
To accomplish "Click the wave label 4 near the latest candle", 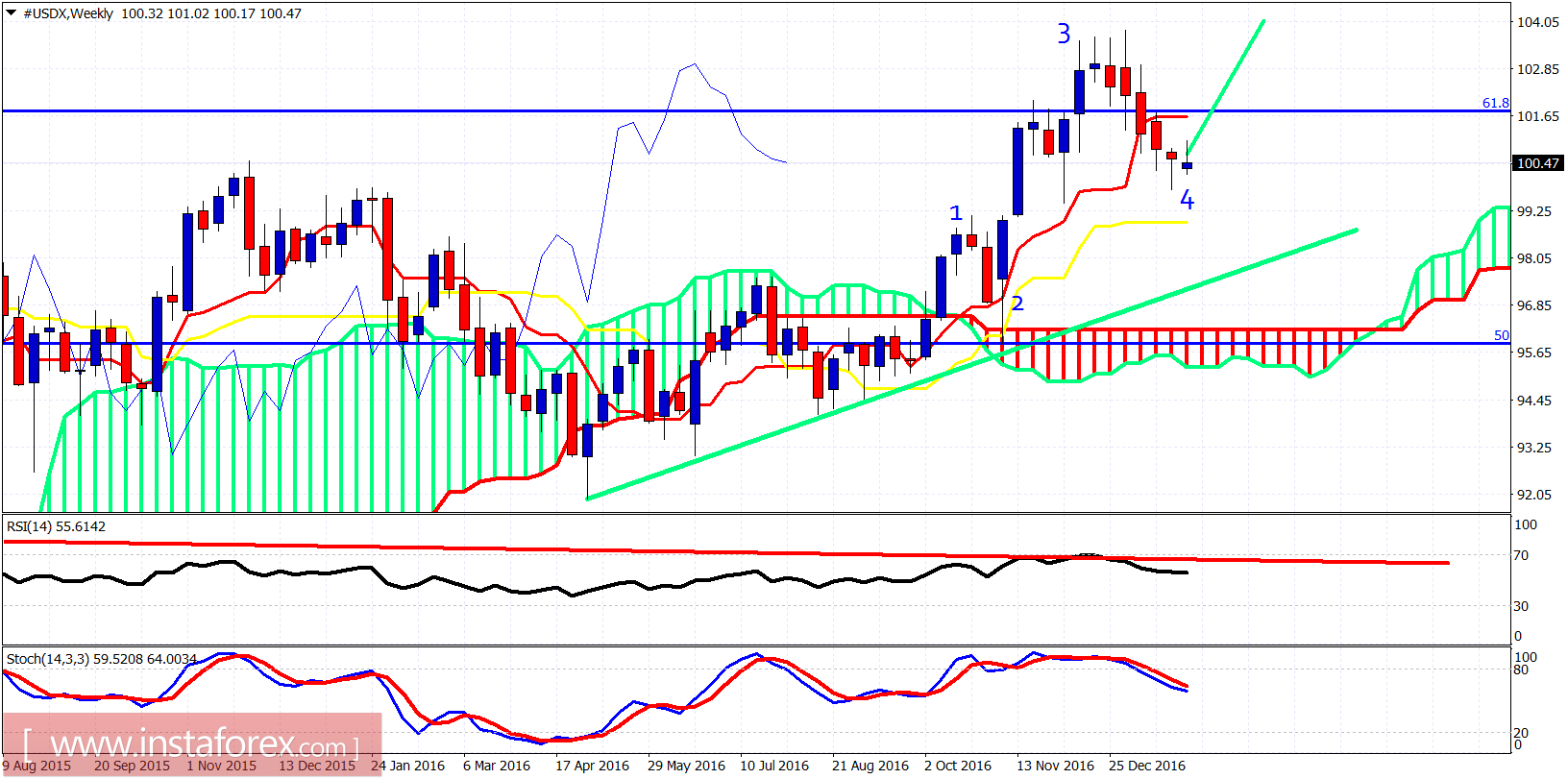I will pyautogui.click(x=1188, y=200).
